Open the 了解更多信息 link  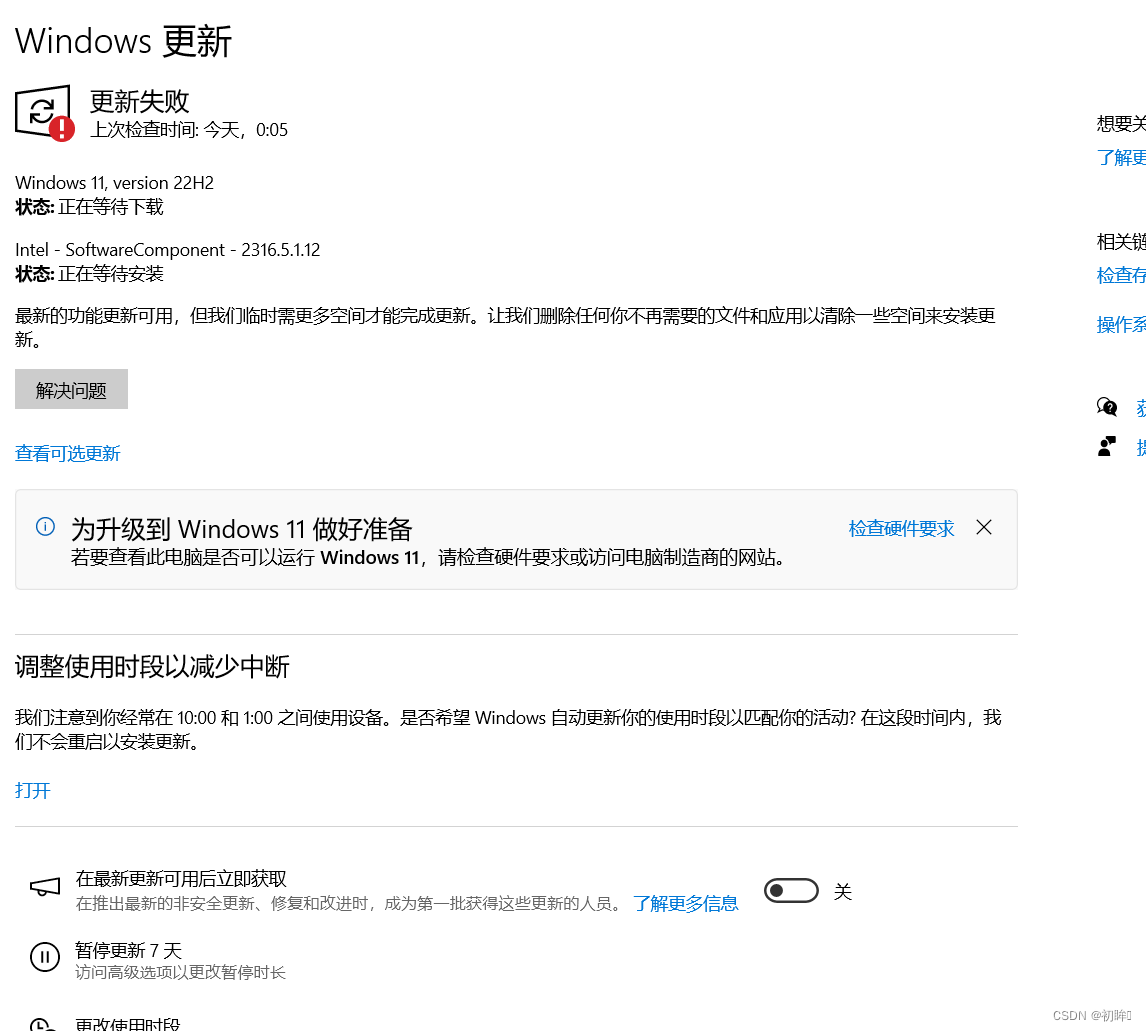686,904
